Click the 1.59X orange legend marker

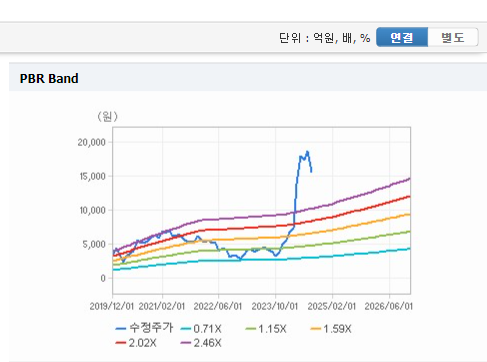click(x=315, y=329)
